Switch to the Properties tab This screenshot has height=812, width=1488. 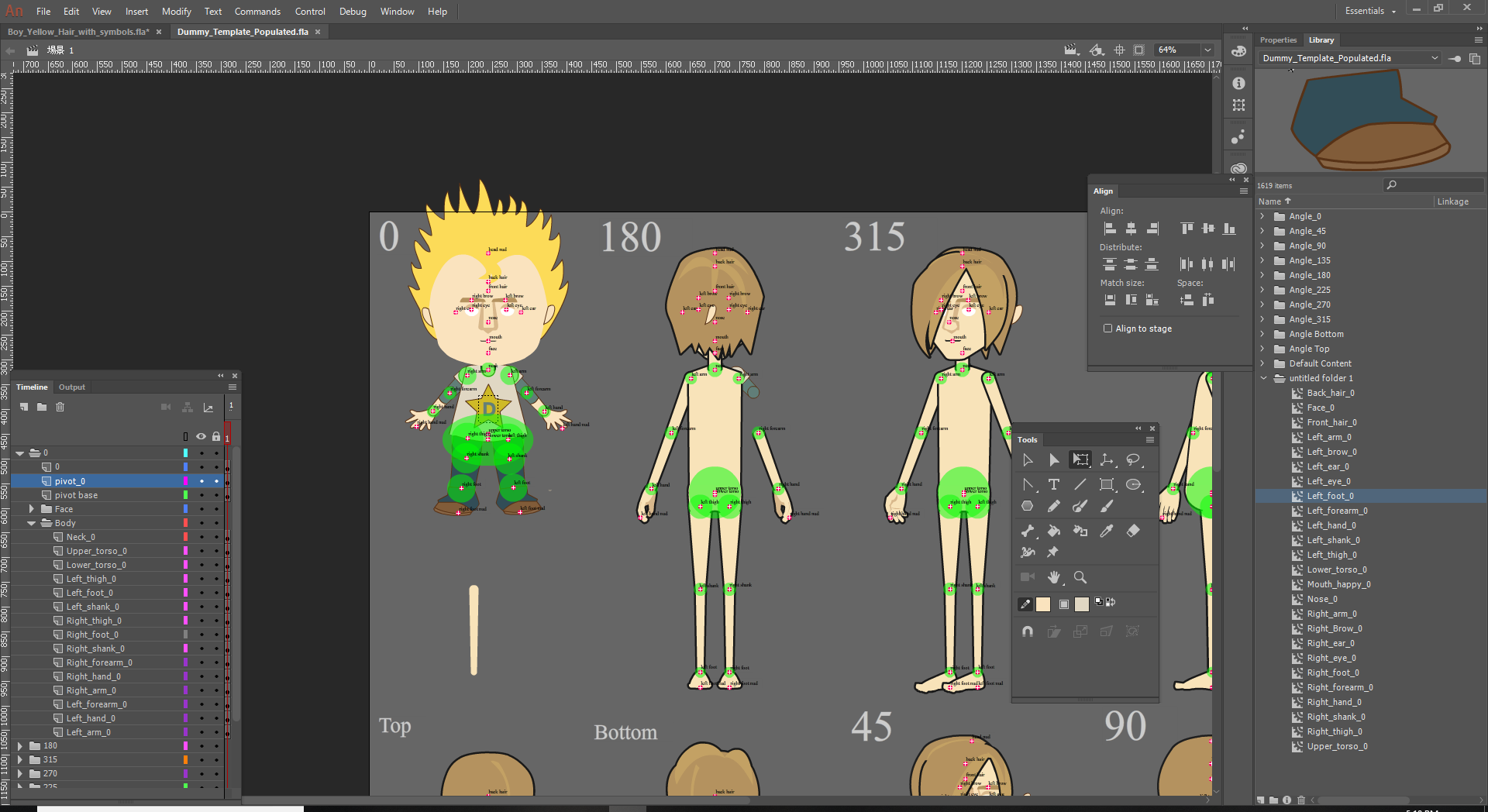(1278, 40)
